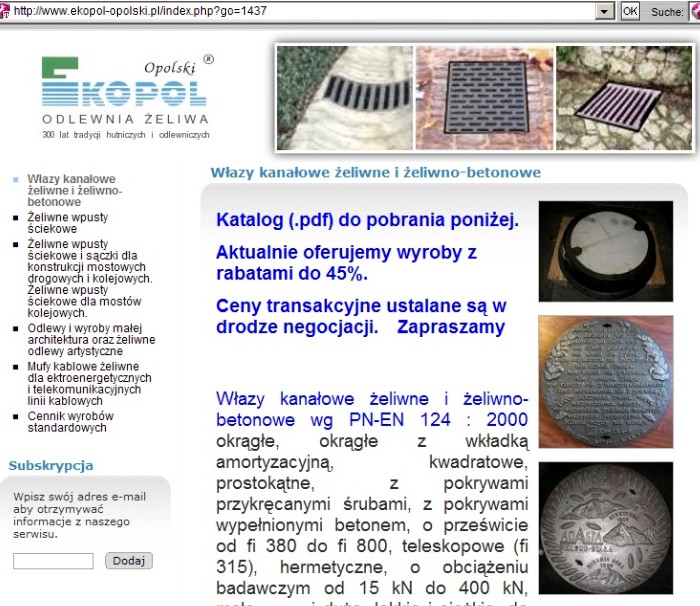Click the curved drain grate banner photo
Image resolution: width=700 pixels, height=606 pixels.
pyautogui.click(x=345, y=97)
